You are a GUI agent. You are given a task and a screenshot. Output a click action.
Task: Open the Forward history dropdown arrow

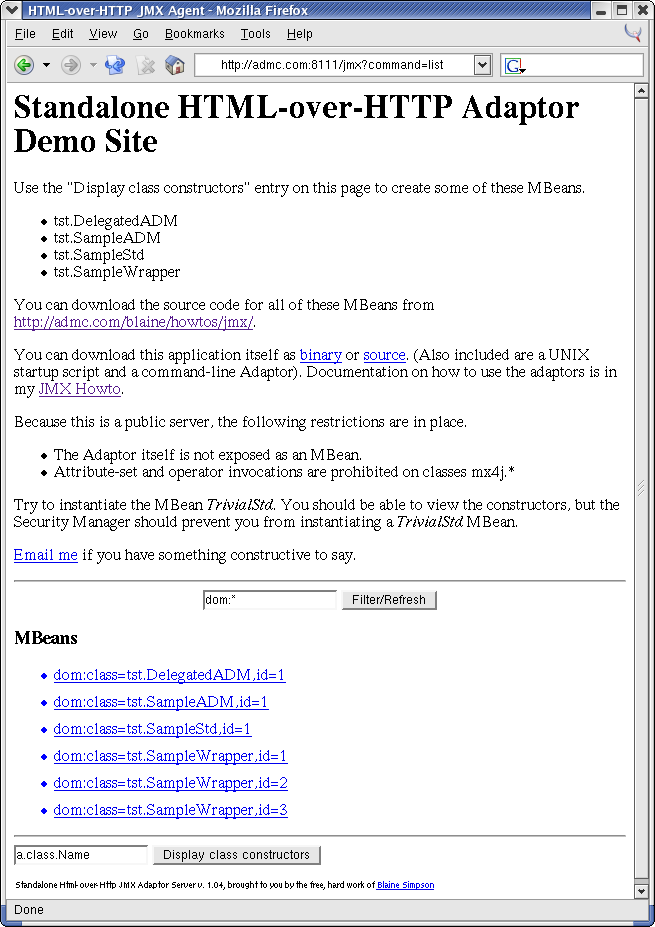point(93,65)
